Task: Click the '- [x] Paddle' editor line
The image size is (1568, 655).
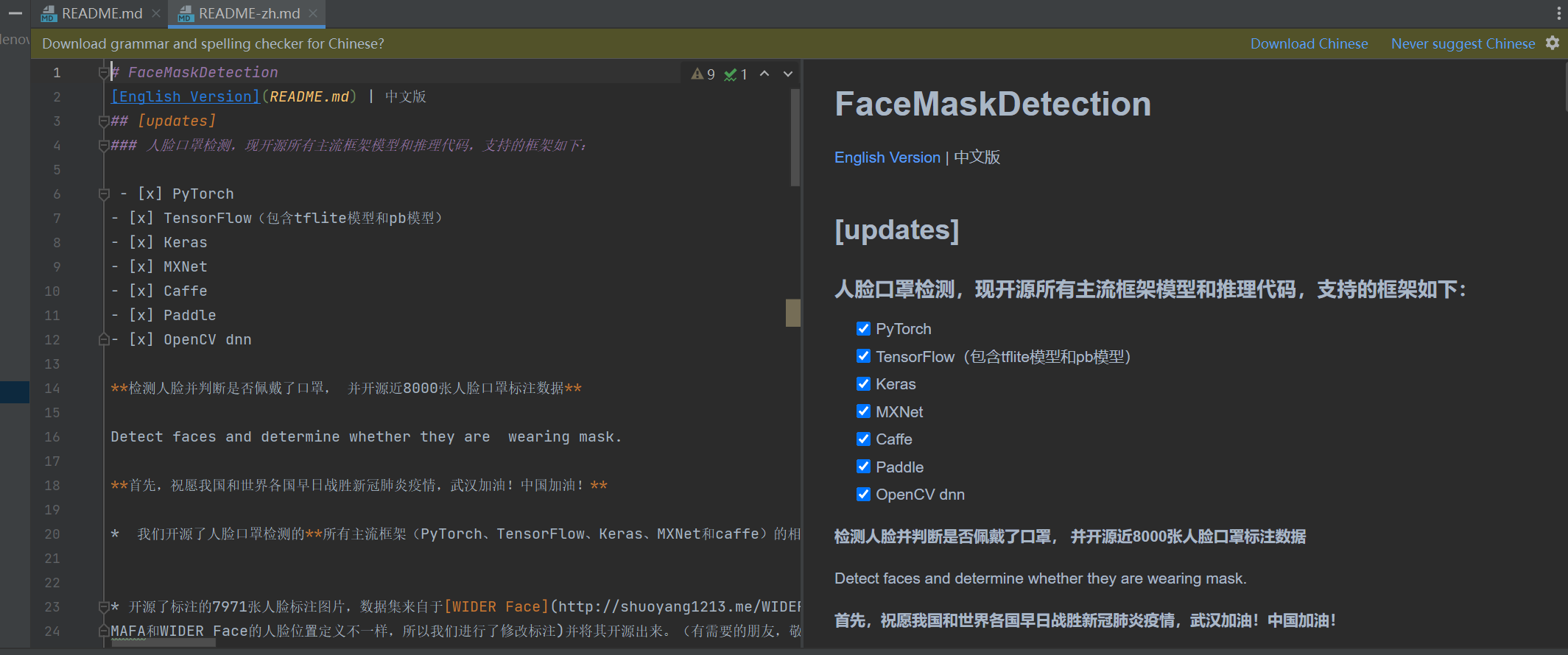Action: coord(164,315)
